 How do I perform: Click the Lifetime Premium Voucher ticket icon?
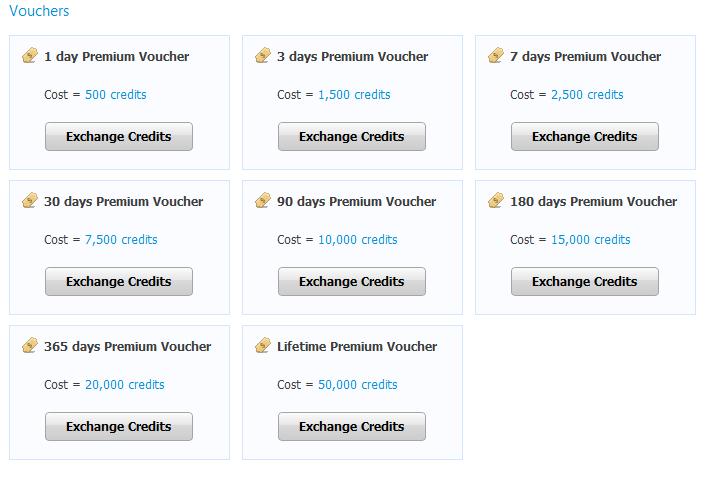(263, 346)
